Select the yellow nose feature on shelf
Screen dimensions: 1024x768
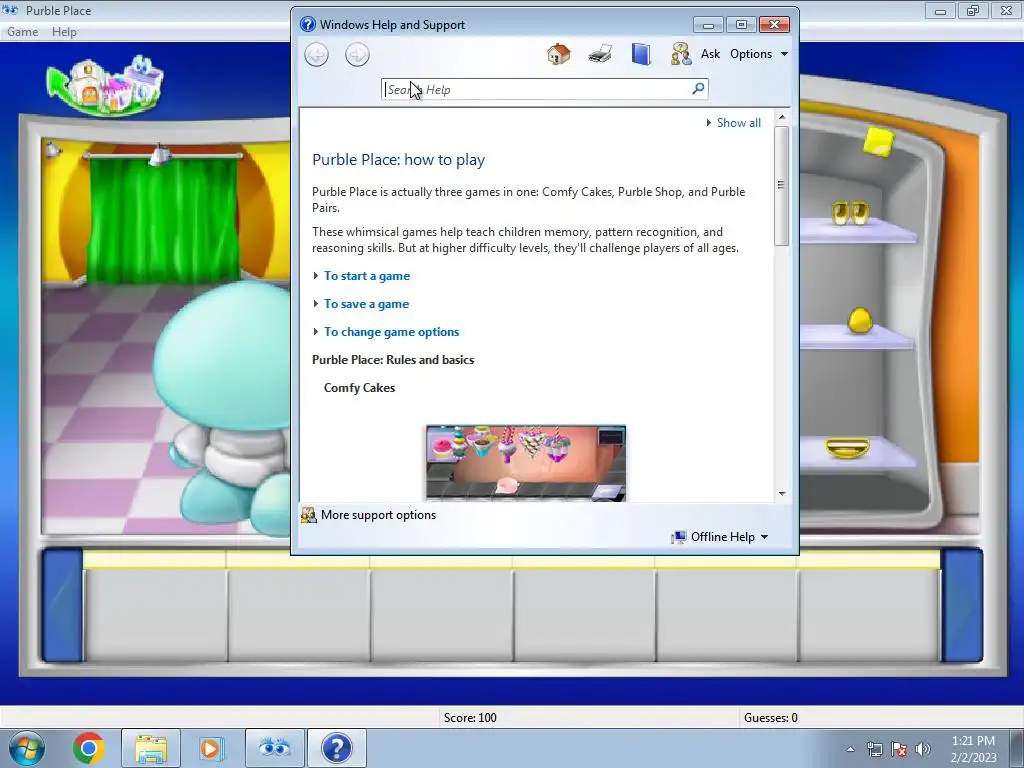pyautogui.click(x=860, y=320)
